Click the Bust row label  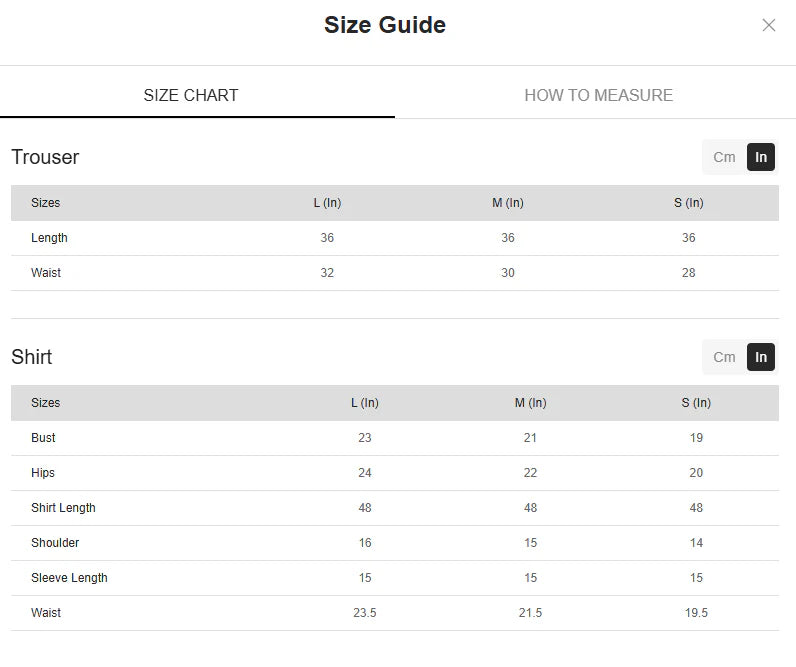tap(43, 438)
